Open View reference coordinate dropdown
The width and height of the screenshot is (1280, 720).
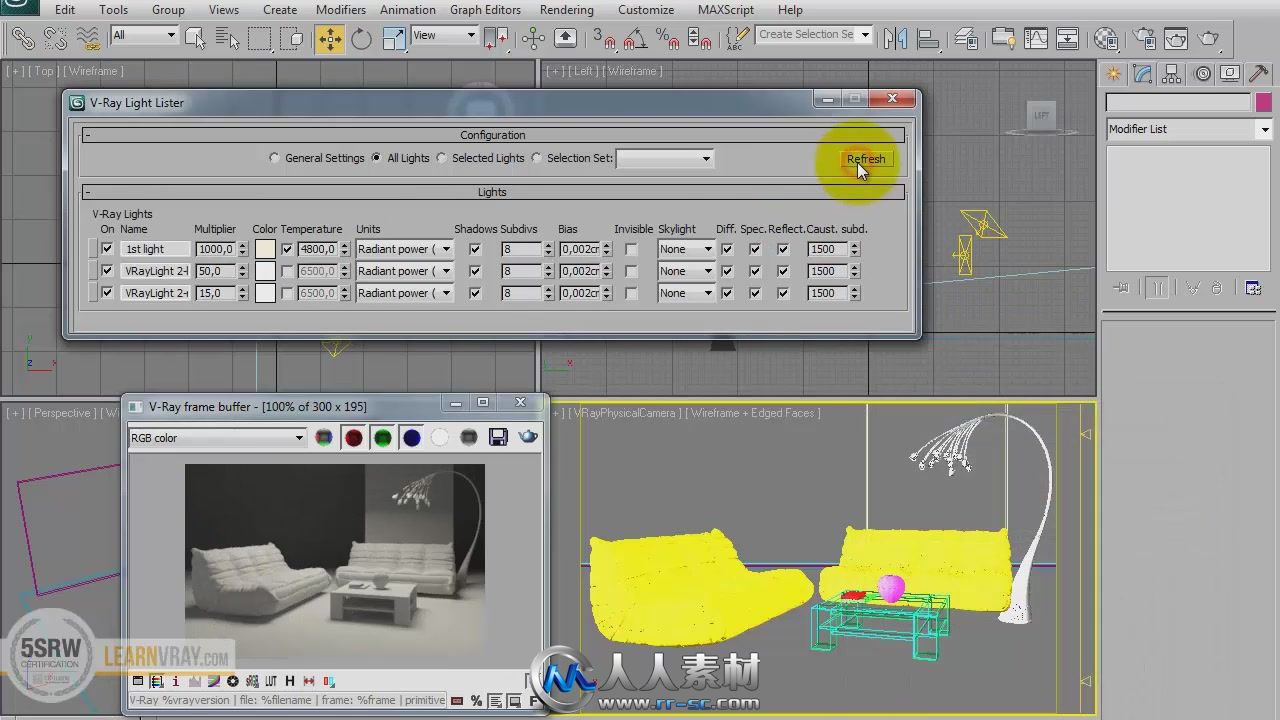point(444,35)
